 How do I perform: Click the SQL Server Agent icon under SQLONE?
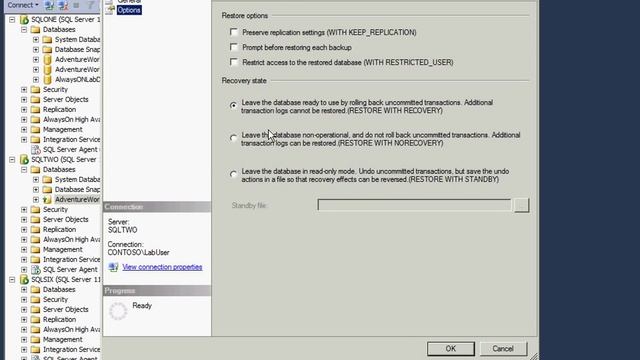click(36, 150)
